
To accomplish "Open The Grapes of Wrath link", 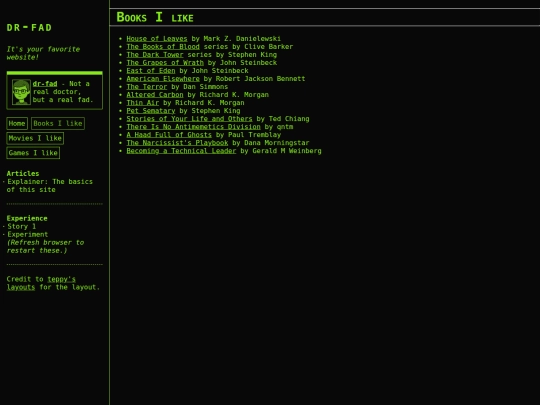I will pos(165,63).
